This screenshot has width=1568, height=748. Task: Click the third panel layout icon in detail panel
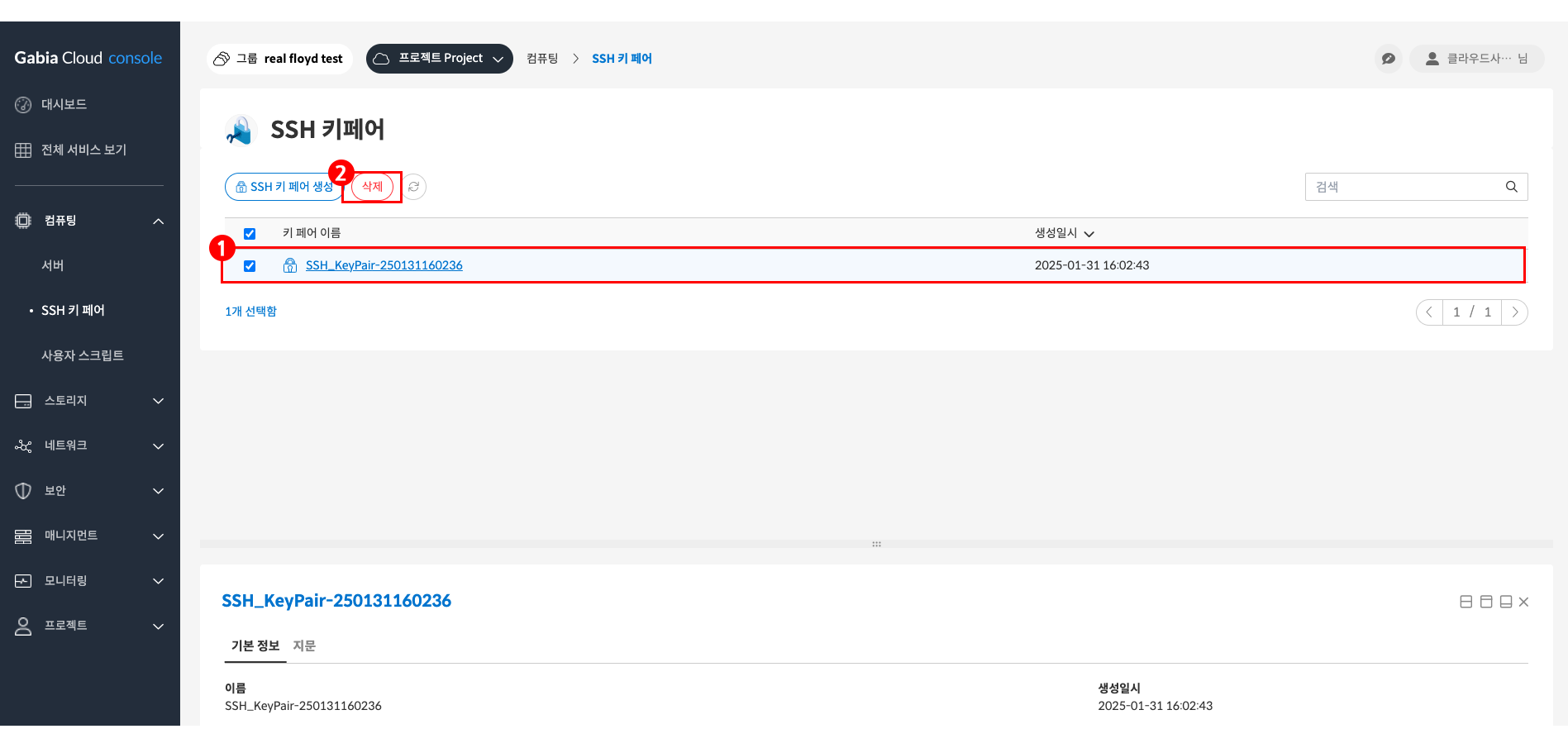1505,602
